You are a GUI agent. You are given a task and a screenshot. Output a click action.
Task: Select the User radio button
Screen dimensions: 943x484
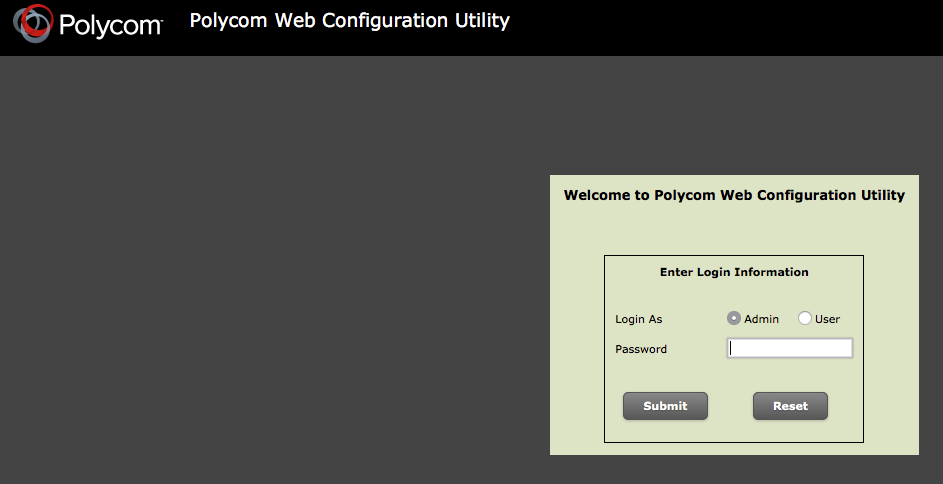(805, 319)
